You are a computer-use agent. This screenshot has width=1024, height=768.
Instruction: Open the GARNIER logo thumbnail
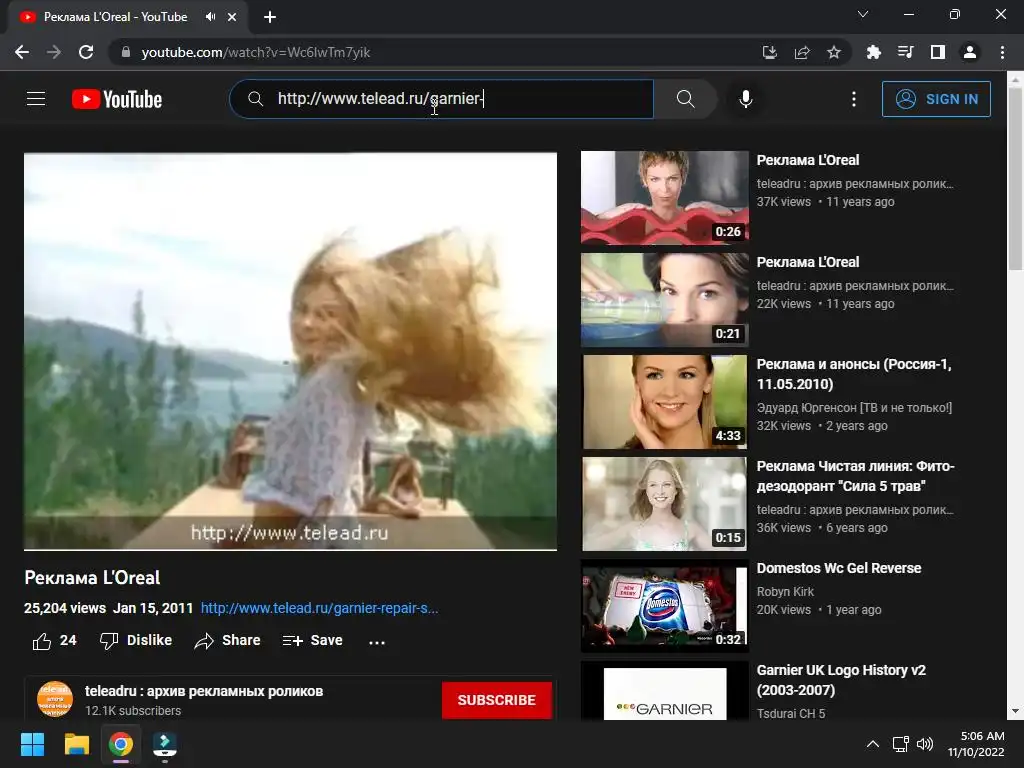(x=664, y=691)
